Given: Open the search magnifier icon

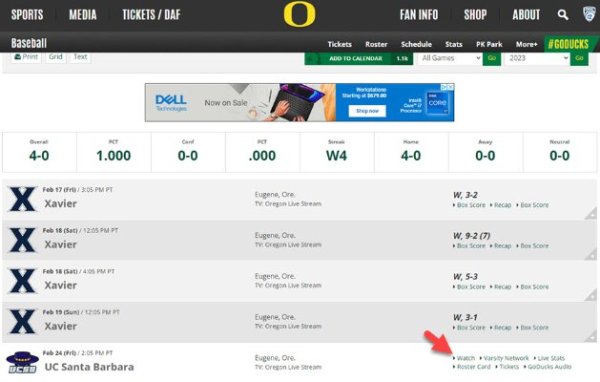Looking at the screenshot, I should (562, 15).
